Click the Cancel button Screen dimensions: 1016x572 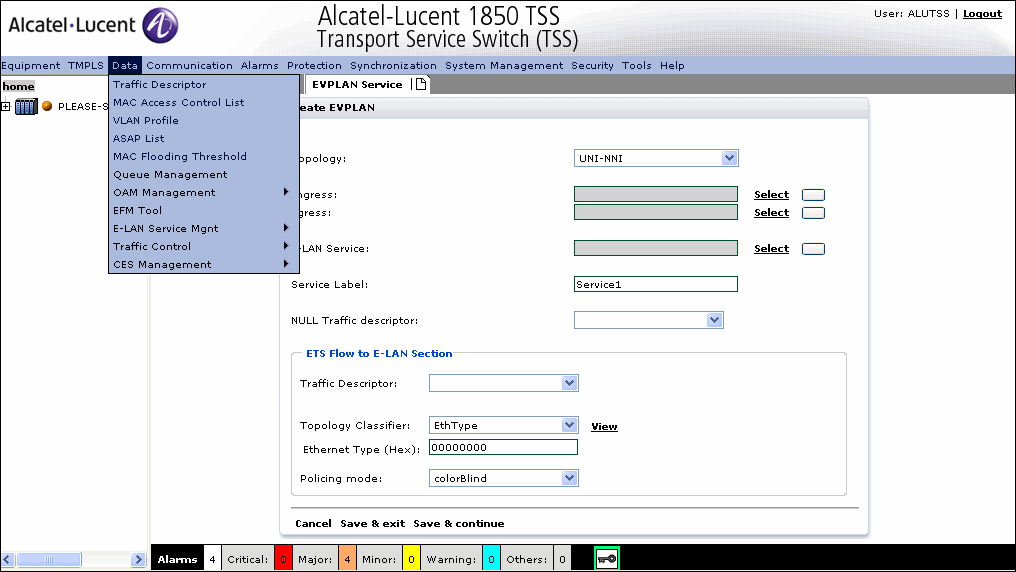pyautogui.click(x=313, y=523)
